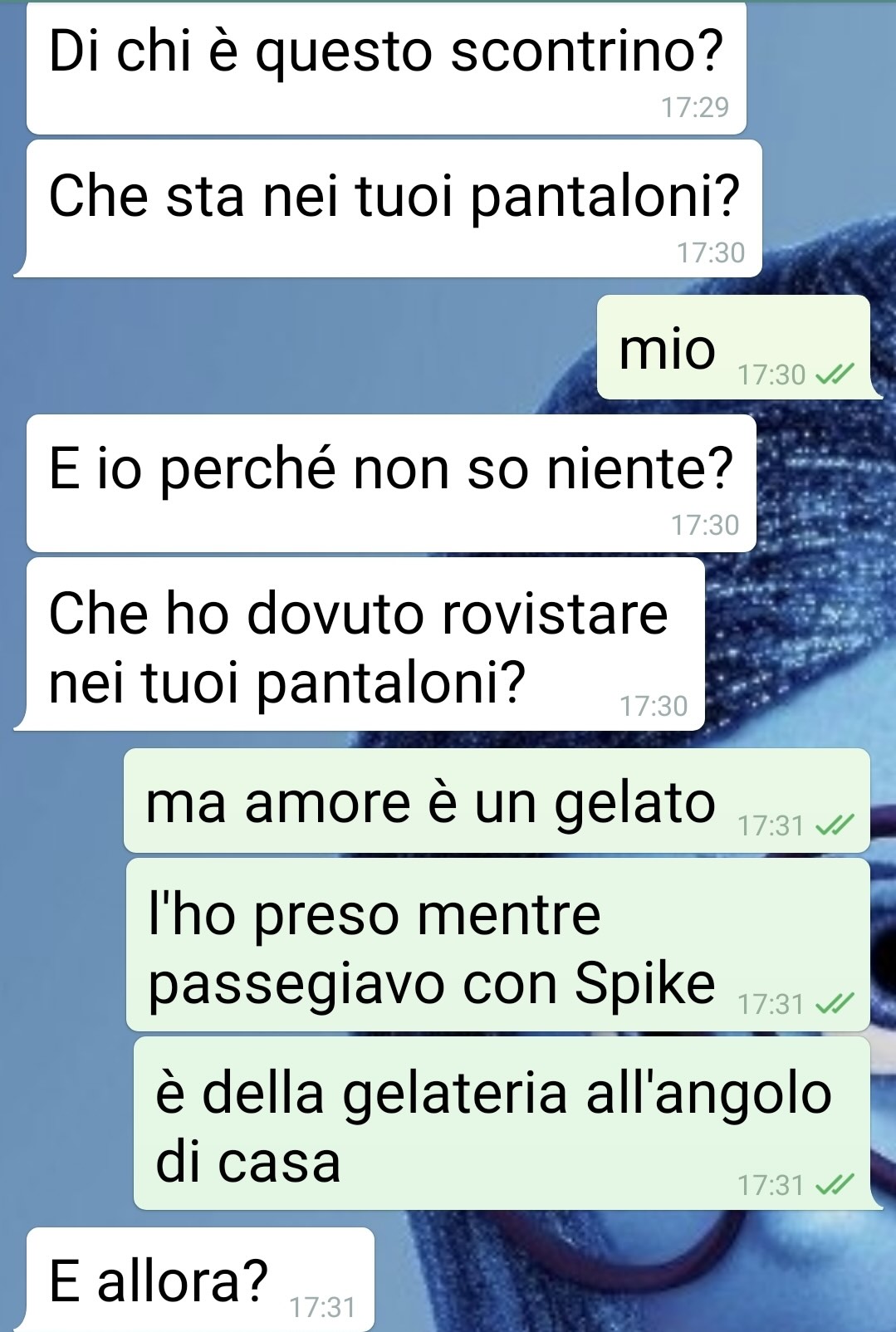Image resolution: width=896 pixels, height=1332 pixels.
Task: Tap the 17:30 timestamp beside 'mio'
Action: [x=771, y=375]
